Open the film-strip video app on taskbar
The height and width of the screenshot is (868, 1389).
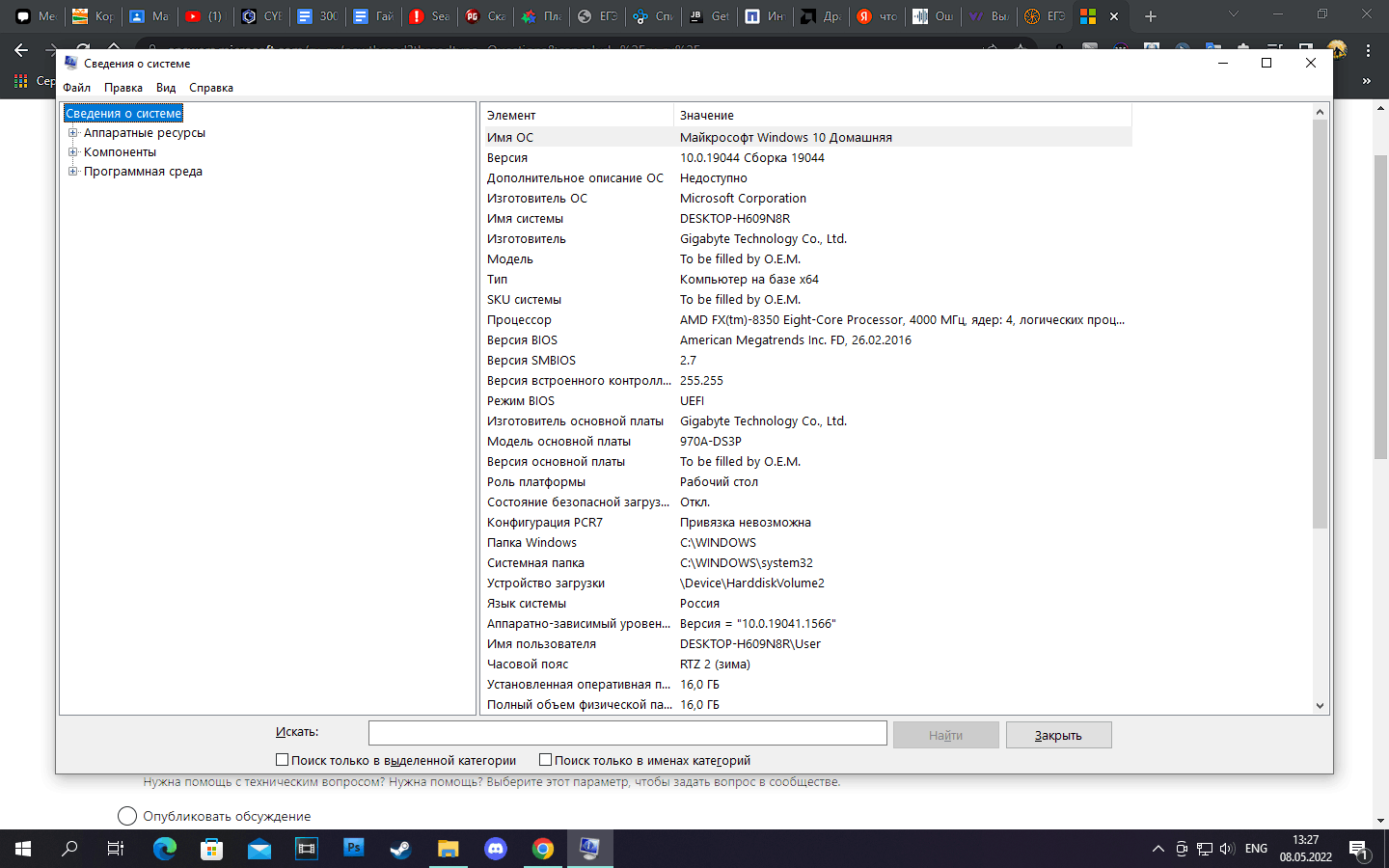point(307,849)
